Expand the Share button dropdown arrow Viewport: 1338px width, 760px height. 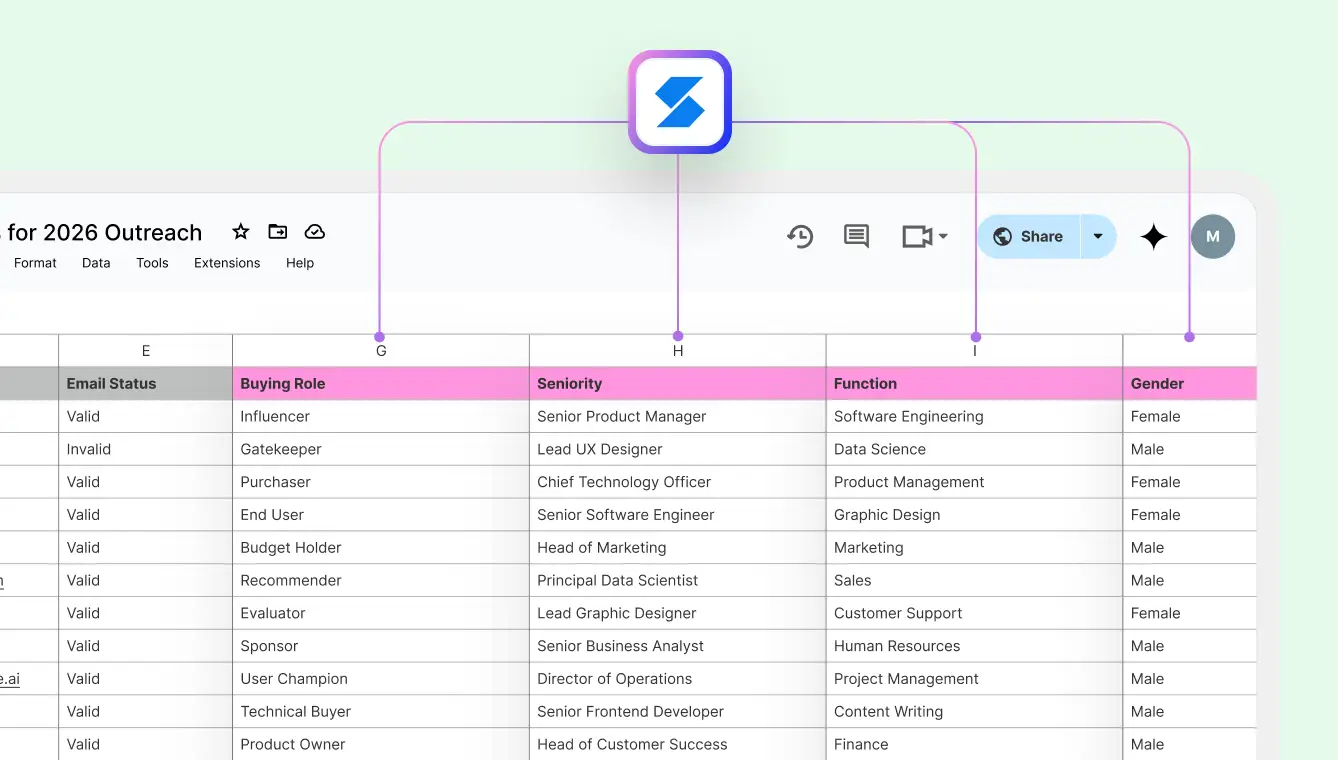(1097, 236)
